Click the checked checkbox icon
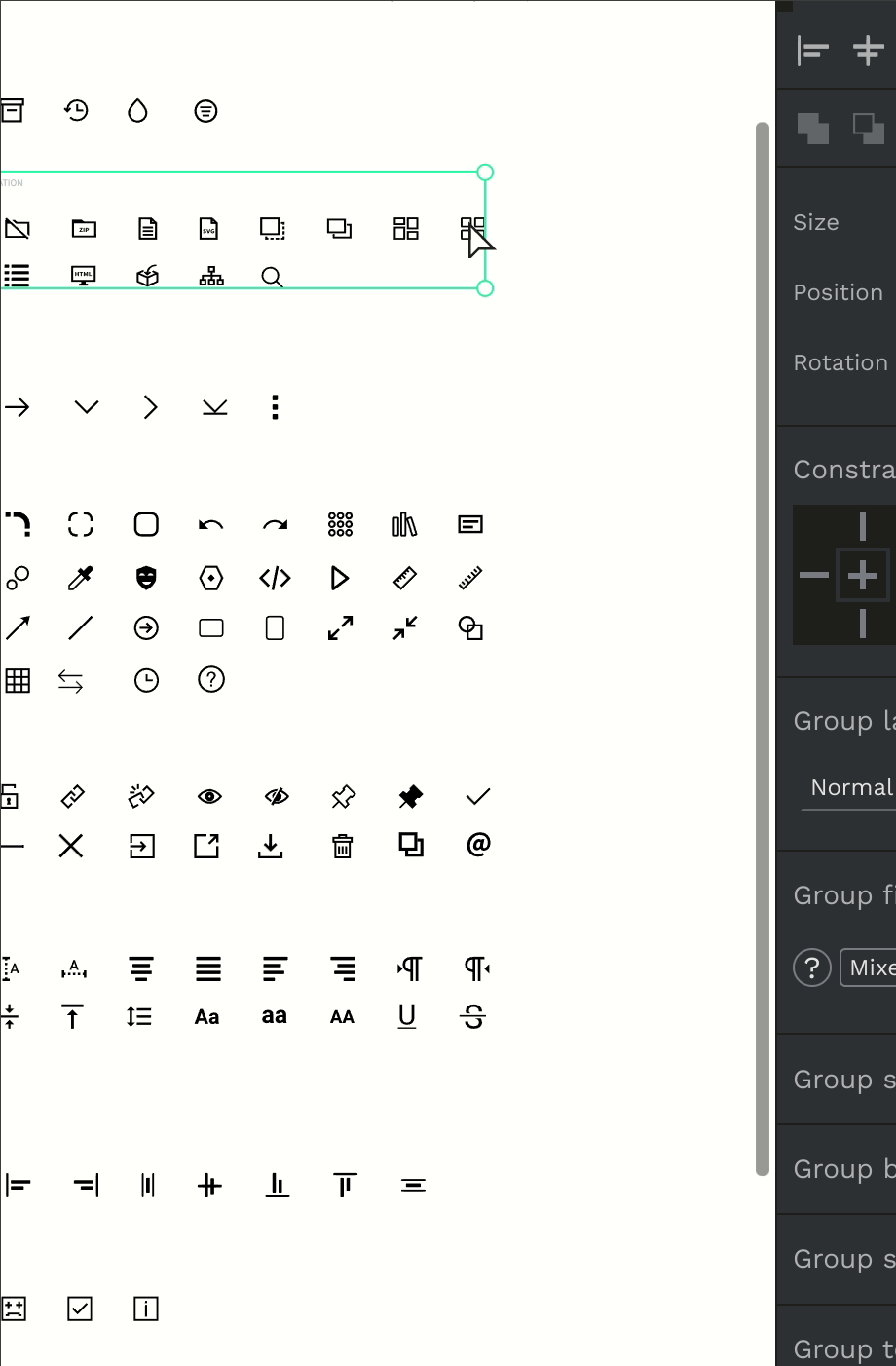 (x=80, y=1309)
